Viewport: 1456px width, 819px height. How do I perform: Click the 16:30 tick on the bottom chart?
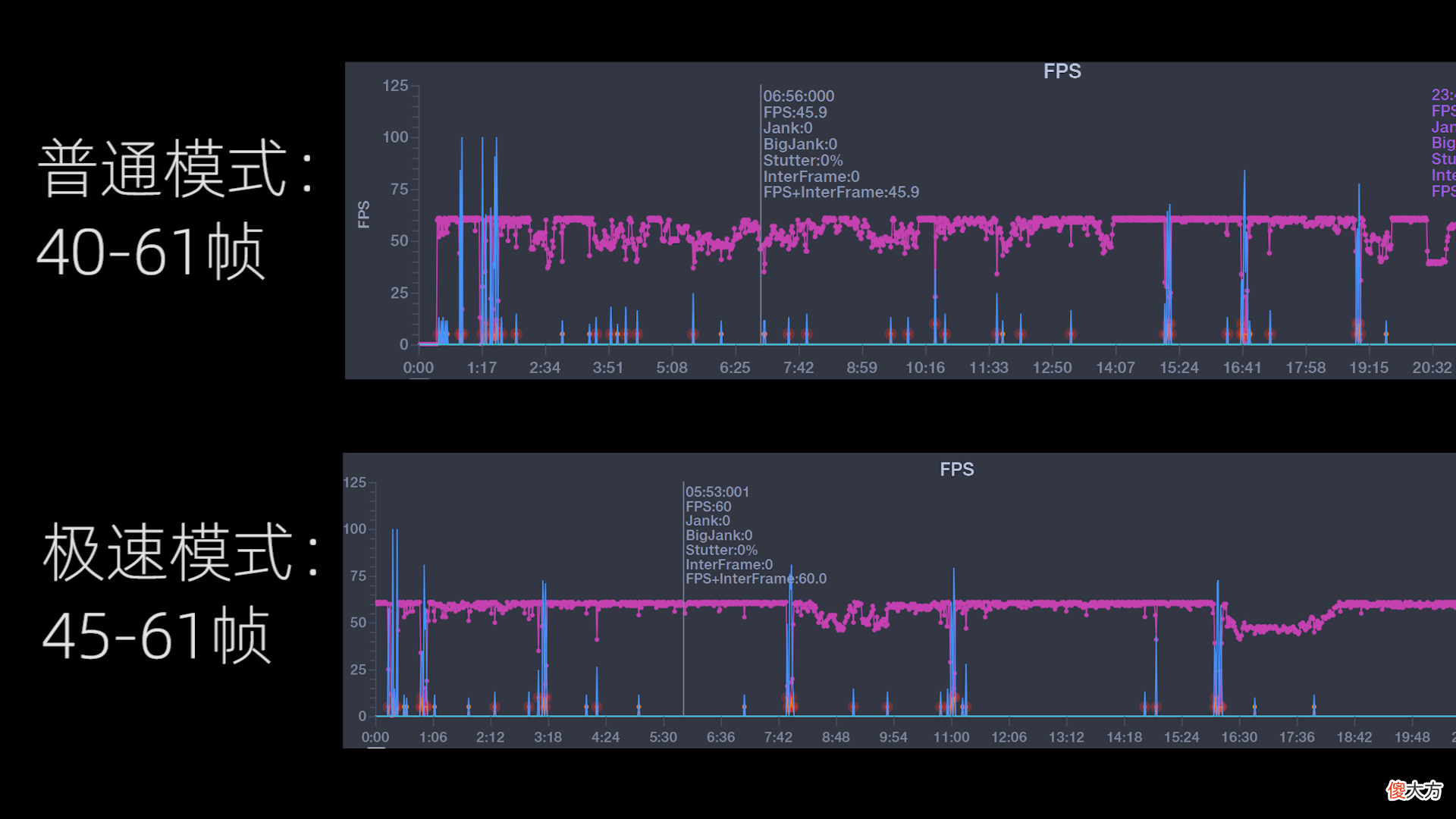(1239, 737)
